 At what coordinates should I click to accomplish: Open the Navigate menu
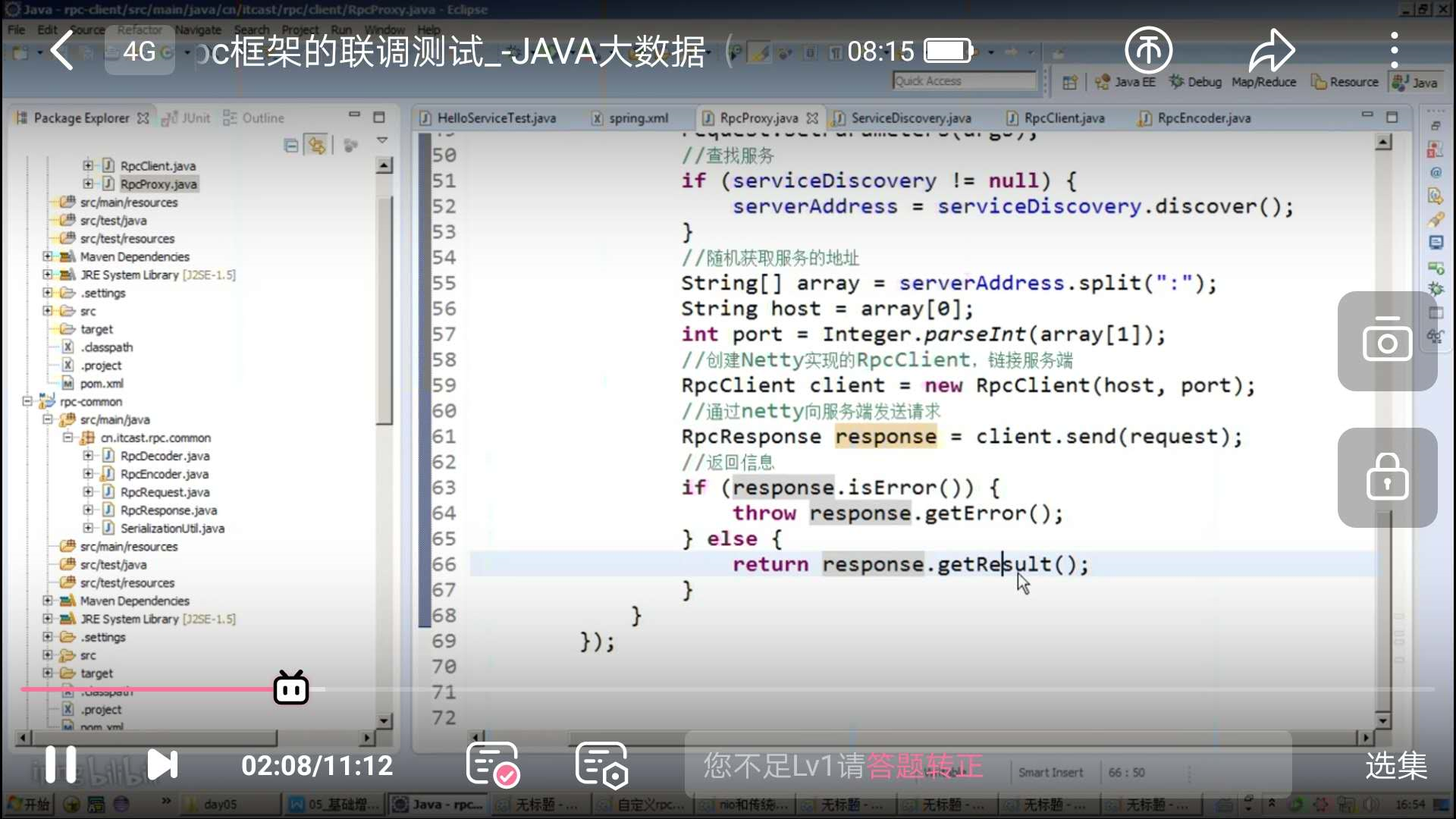tap(198, 30)
